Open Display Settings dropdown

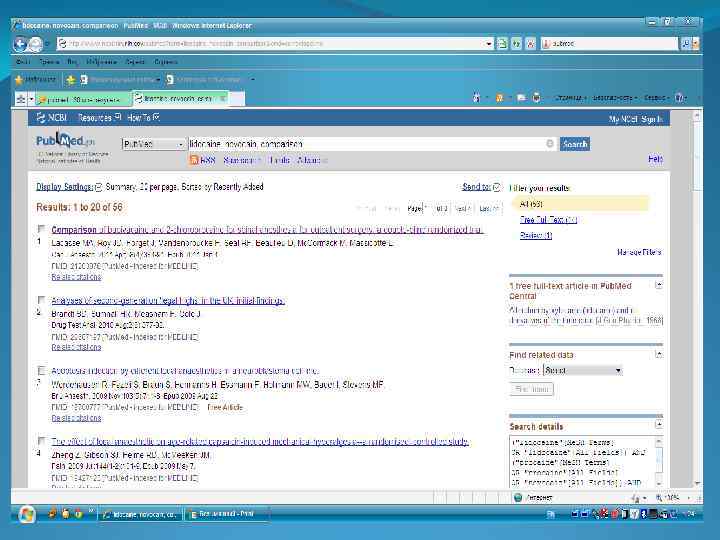[69, 187]
